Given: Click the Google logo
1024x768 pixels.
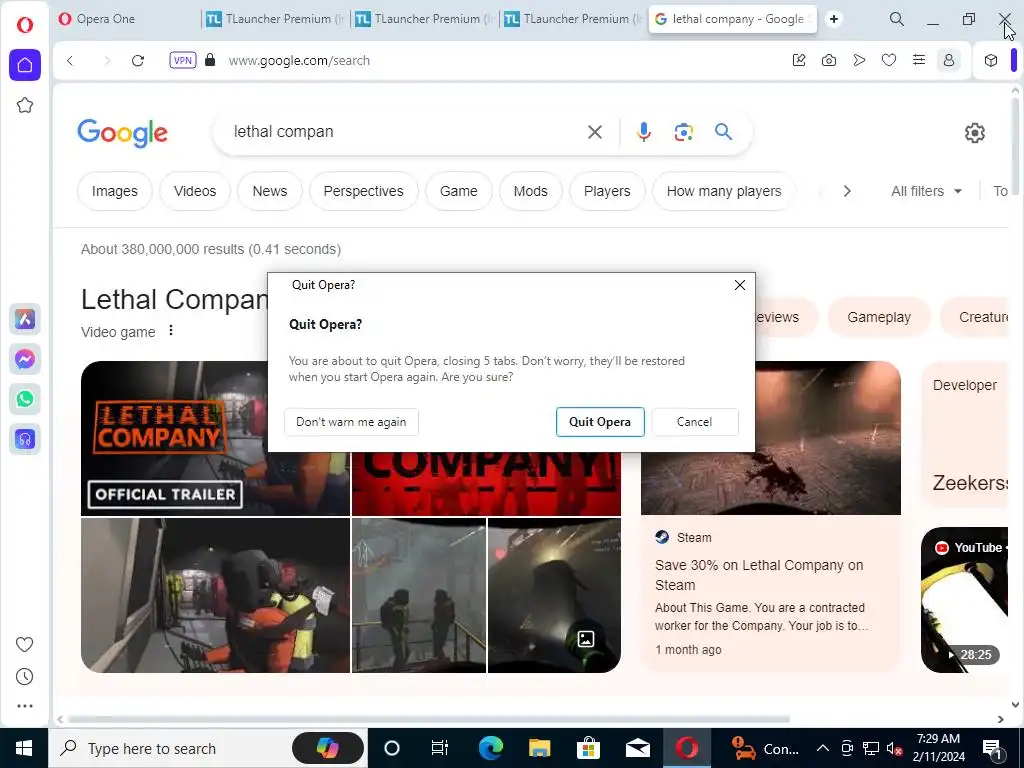Looking at the screenshot, I should 122,133.
